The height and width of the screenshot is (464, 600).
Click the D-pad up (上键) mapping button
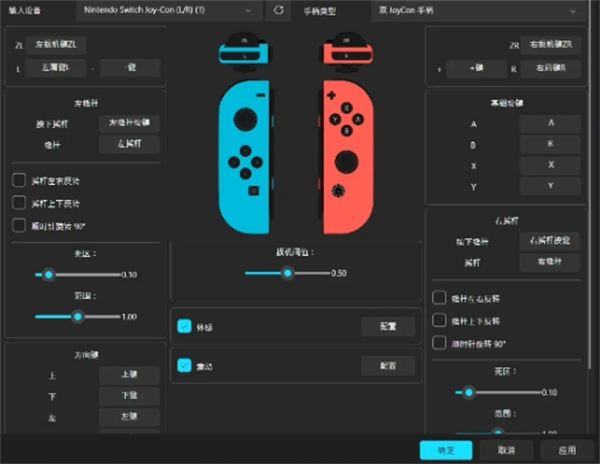pos(129,375)
